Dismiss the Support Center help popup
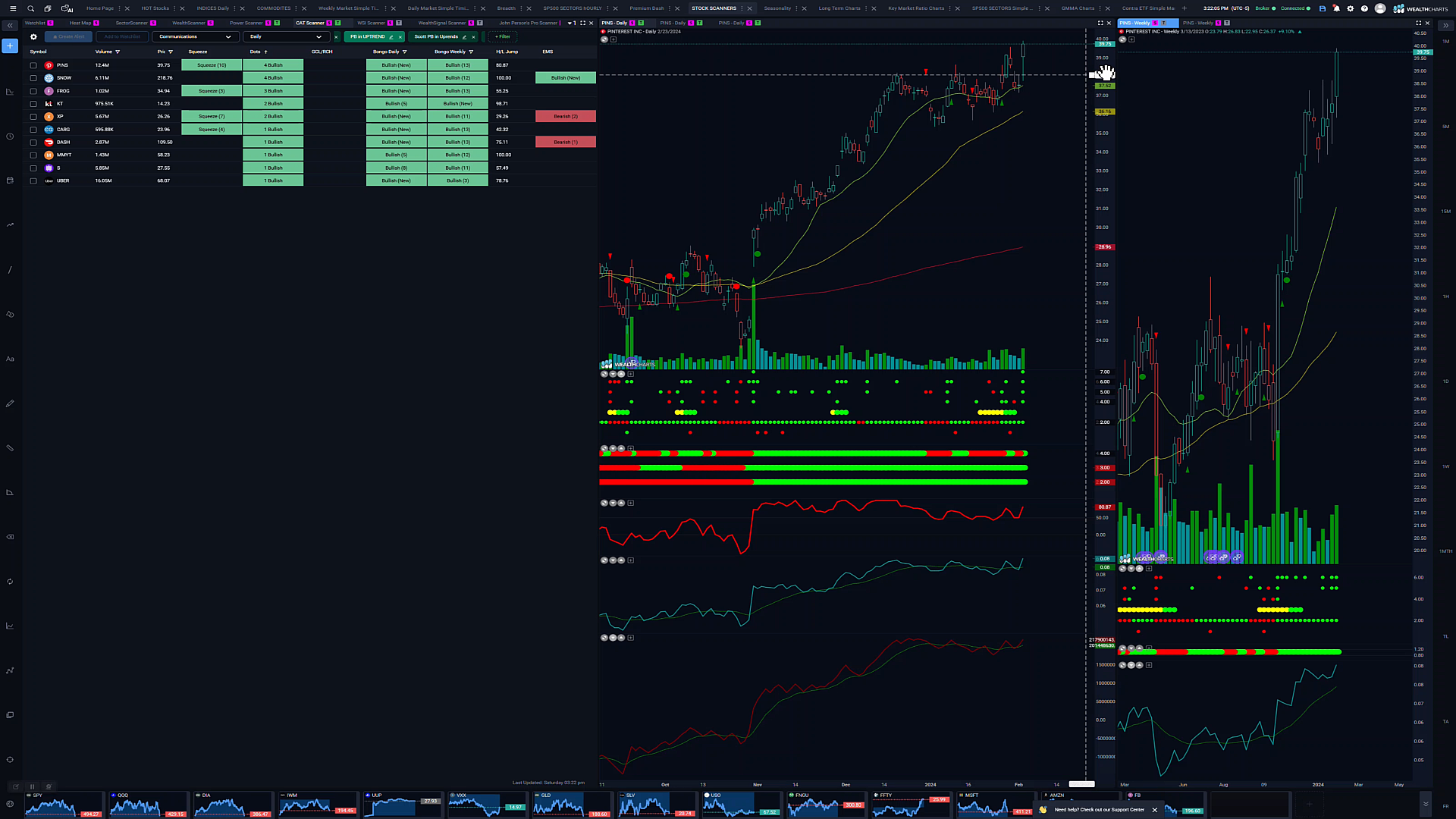Screen dimensions: 1456x819 point(1155,809)
